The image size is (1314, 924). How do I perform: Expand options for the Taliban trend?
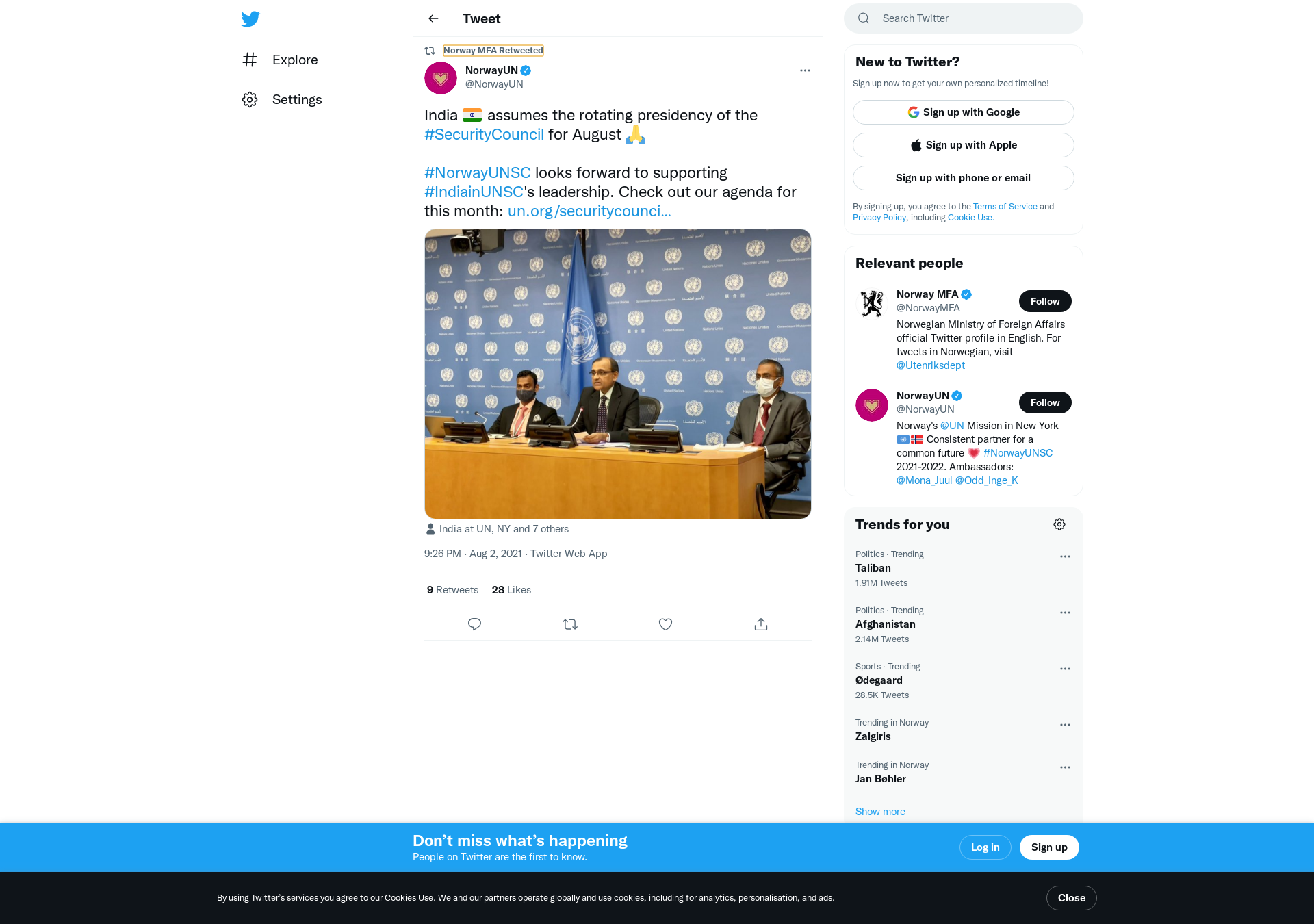click(x=1065, y=556)
